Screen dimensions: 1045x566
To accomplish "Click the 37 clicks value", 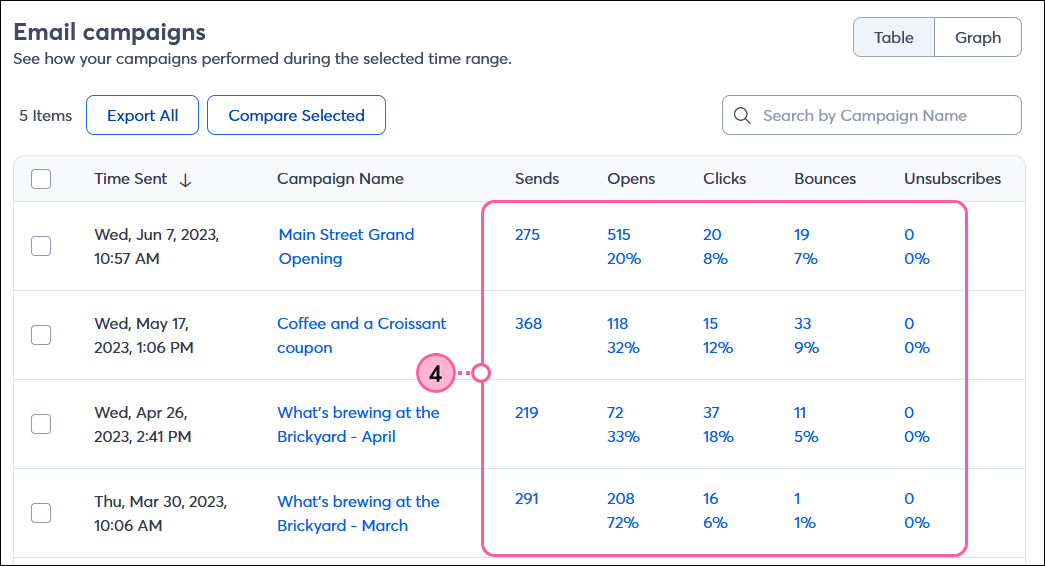I will (x=711, y=413).
